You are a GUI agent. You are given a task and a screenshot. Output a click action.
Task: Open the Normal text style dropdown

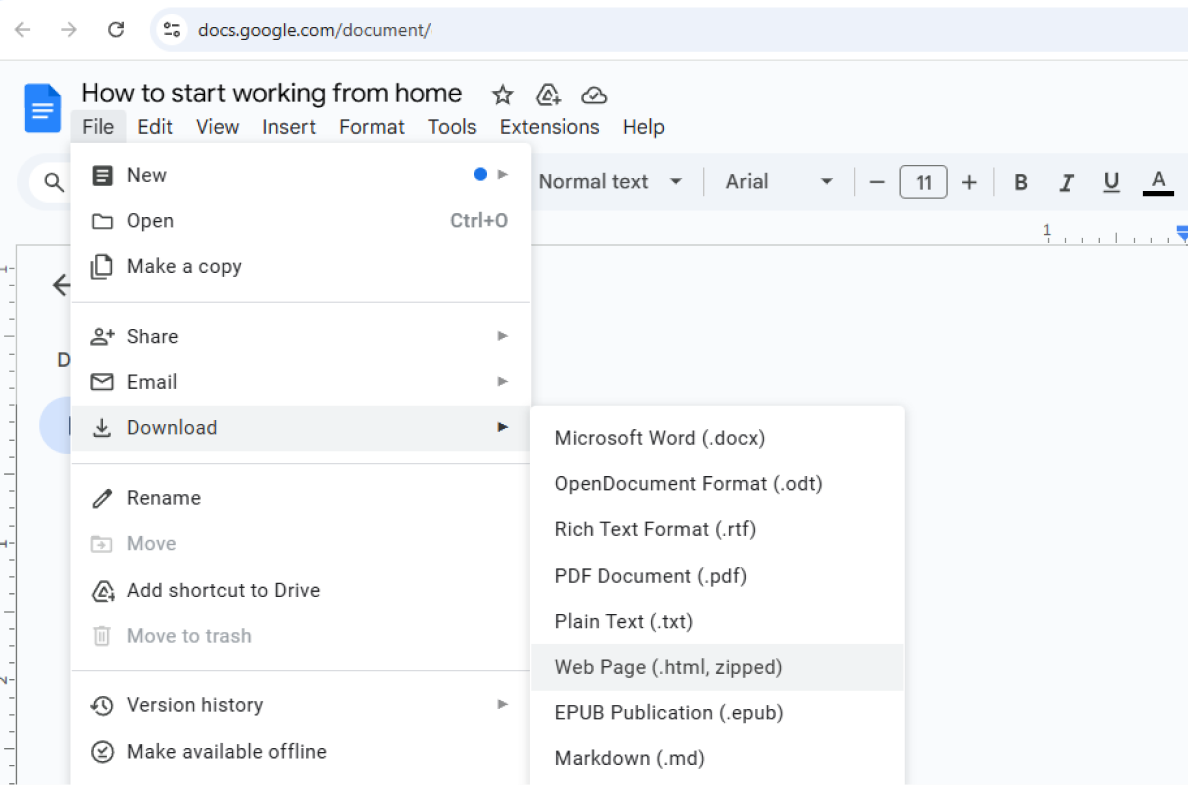pyautogui.click(x=611, y=182)
